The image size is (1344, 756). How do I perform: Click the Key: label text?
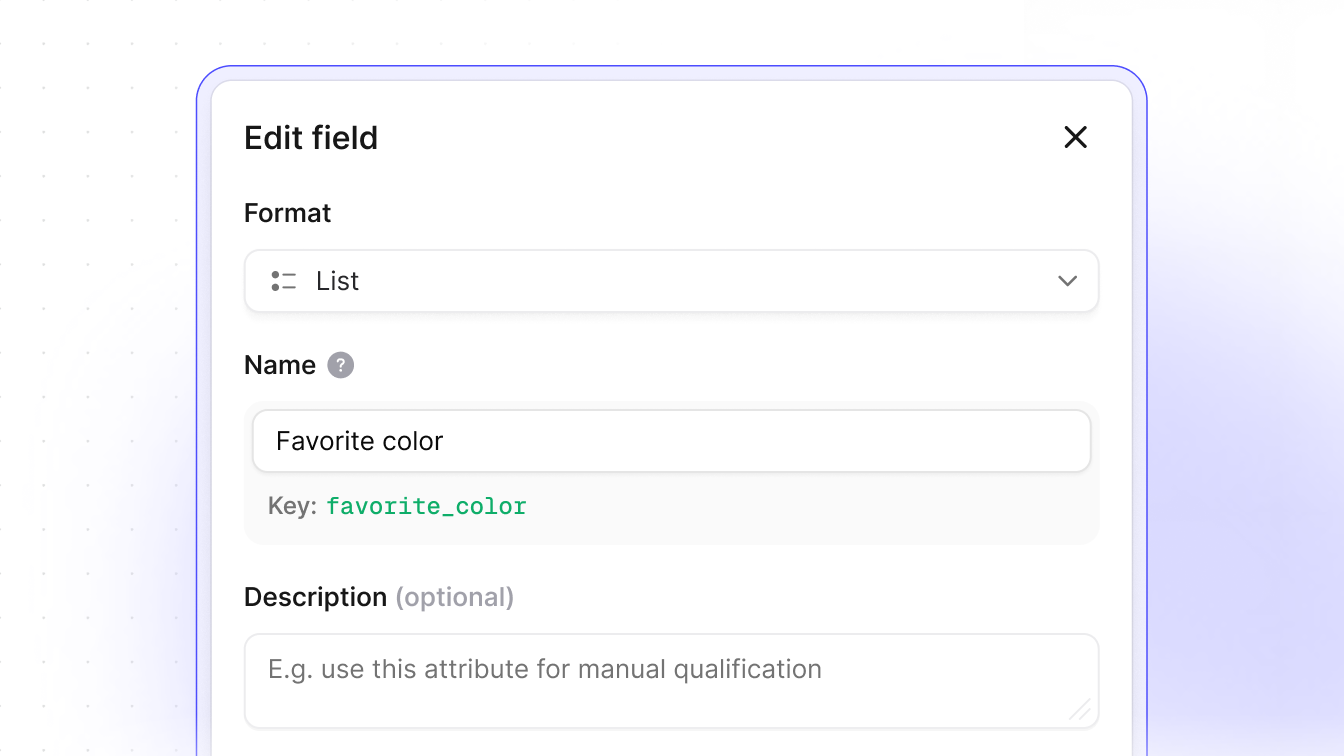[292, 506]
